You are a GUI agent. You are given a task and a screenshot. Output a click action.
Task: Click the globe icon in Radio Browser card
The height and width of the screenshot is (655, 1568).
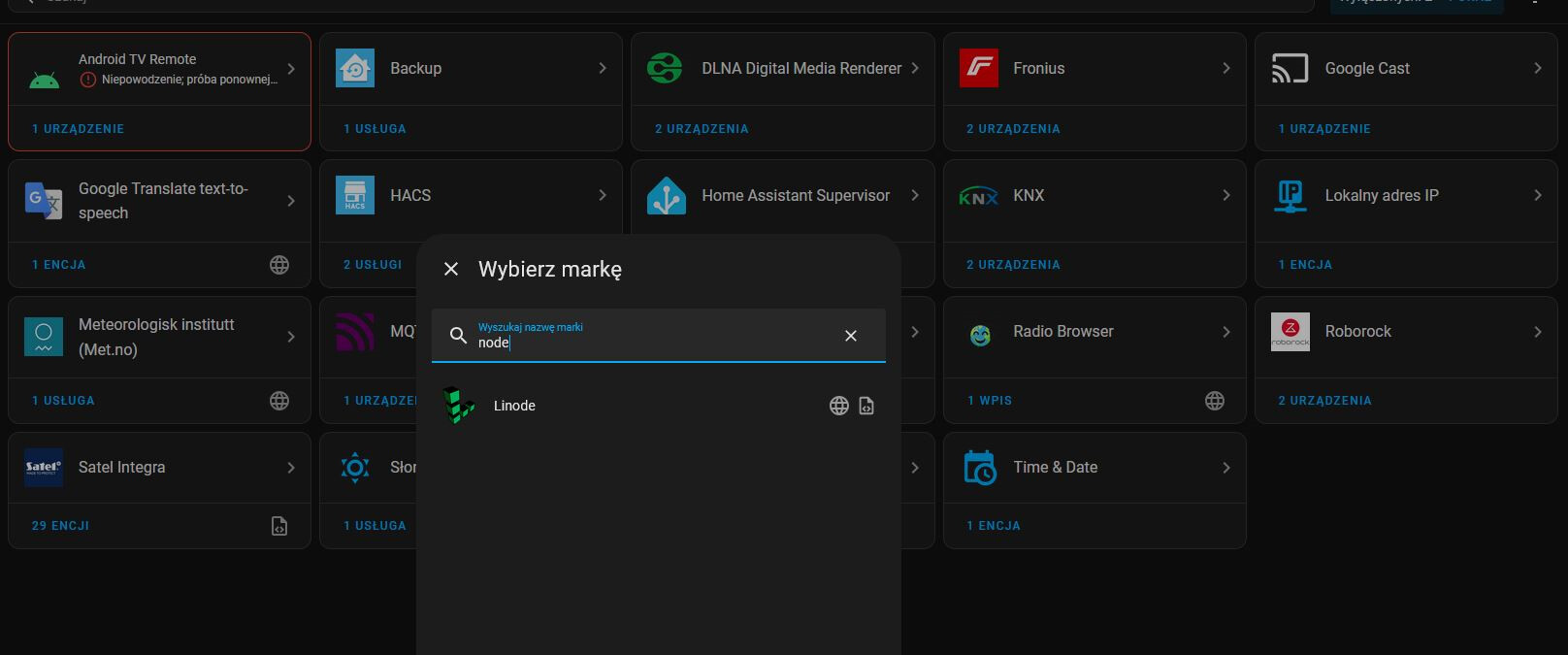pyautogui.click(x=1215, y=401)
